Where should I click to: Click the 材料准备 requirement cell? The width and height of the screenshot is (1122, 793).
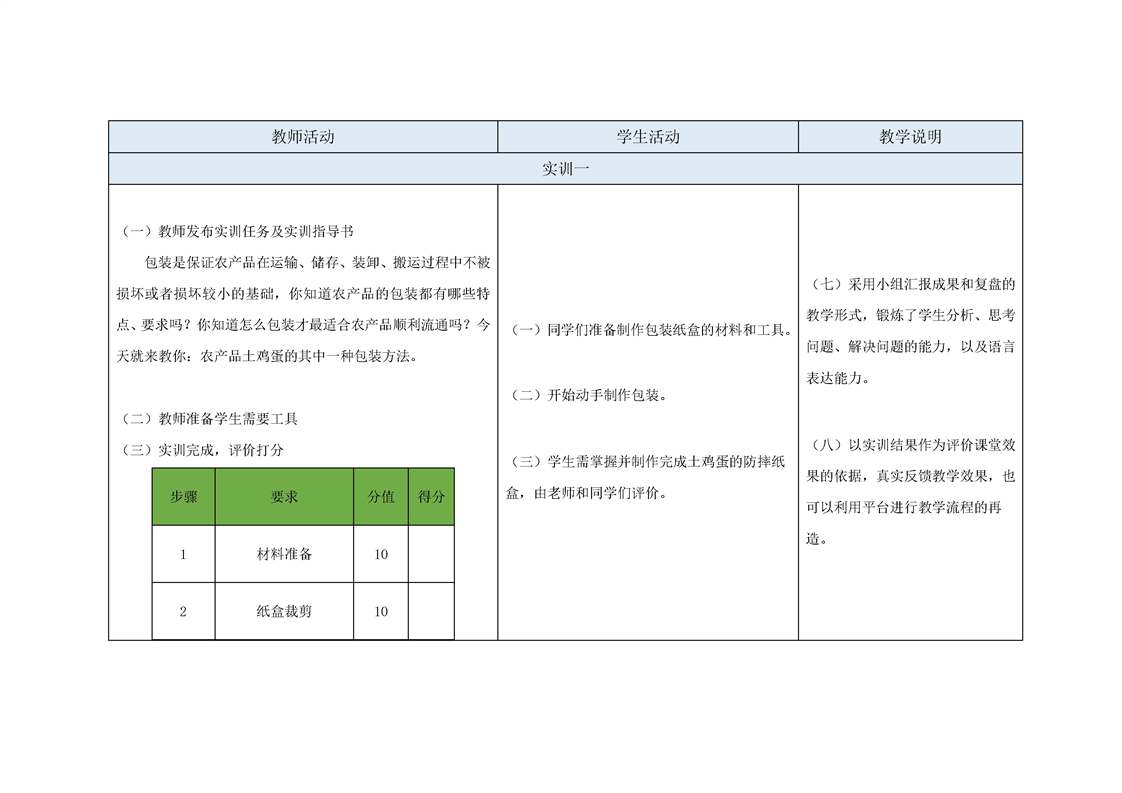click(x=284, y=554)
